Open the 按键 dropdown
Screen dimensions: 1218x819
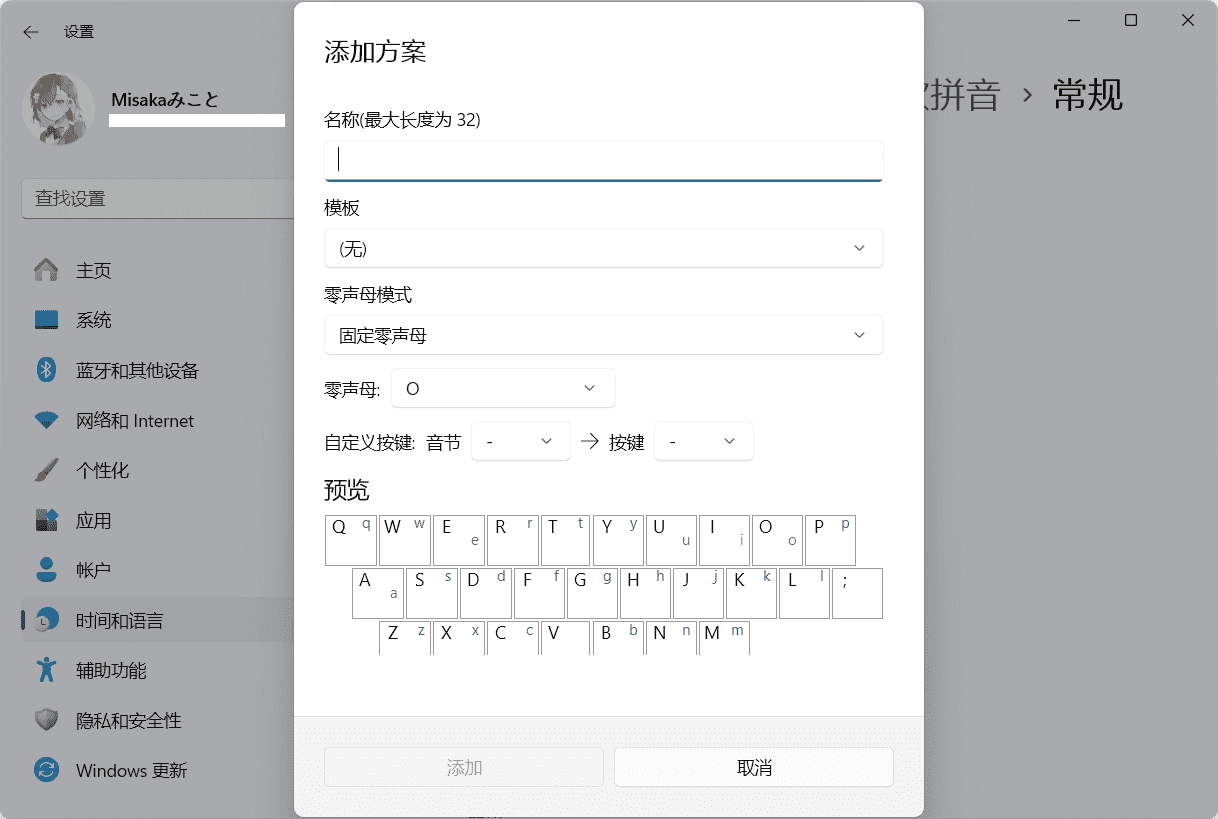[x=703, y=440]
